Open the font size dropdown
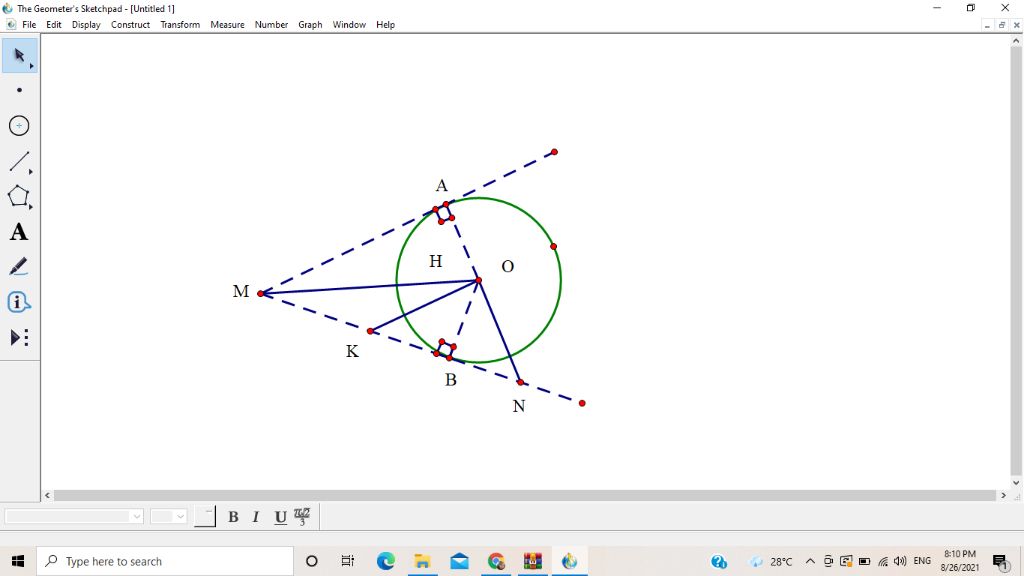The width and height of the screenshot is (1024, 576). [x=168, y=517]
